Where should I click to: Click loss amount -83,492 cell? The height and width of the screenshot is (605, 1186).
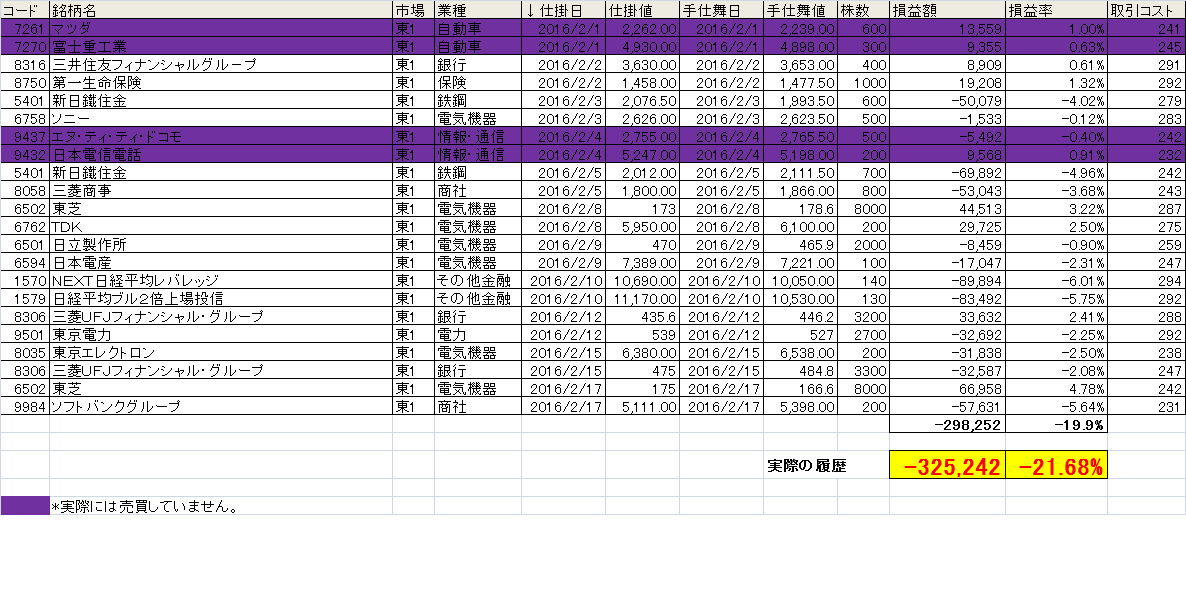947,299
